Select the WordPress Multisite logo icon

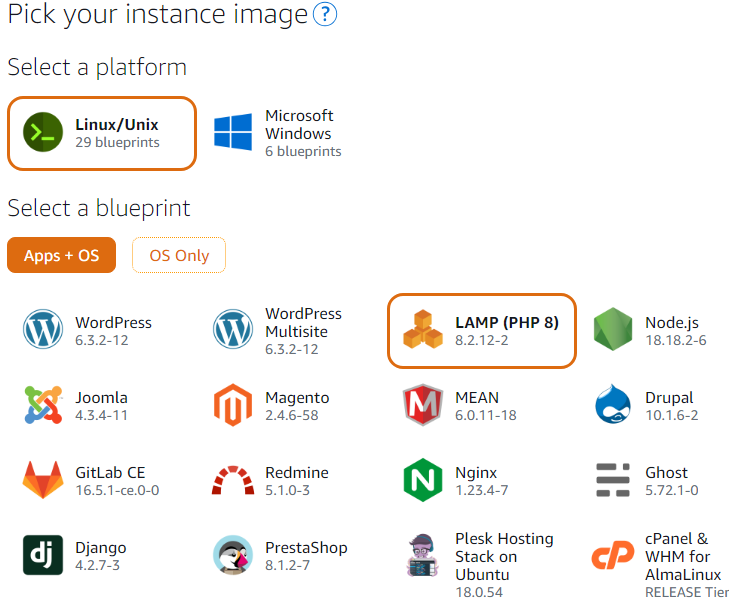click(x=233, y=329)
